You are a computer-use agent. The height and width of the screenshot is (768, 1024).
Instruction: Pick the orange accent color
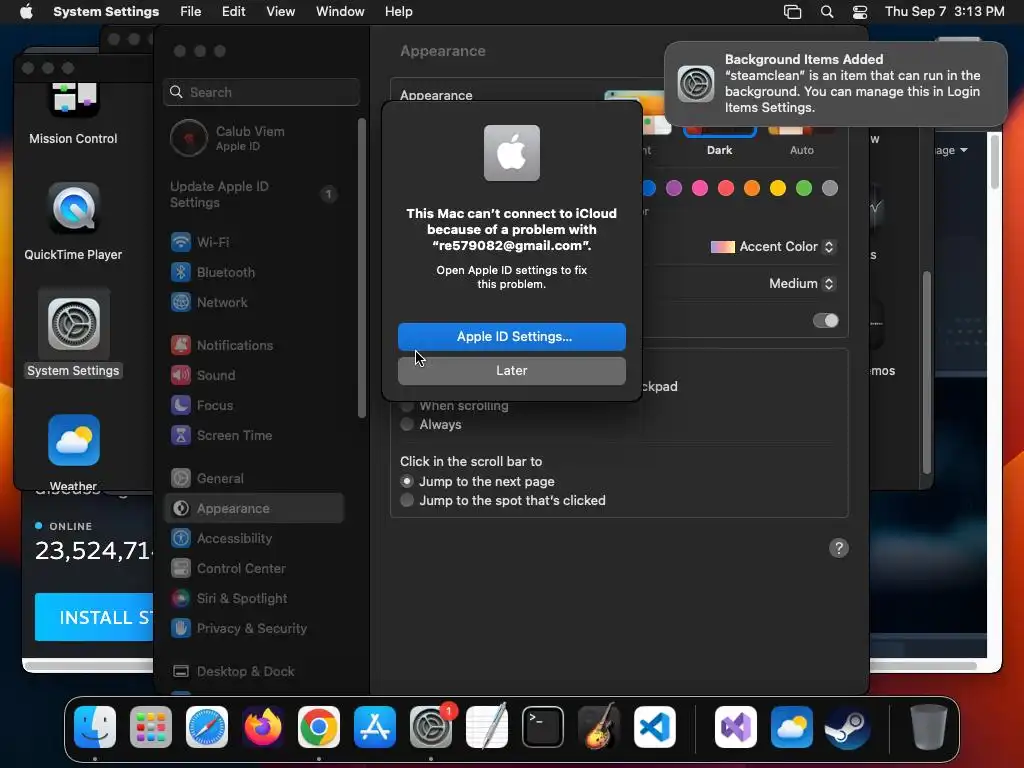click(752, 188)
